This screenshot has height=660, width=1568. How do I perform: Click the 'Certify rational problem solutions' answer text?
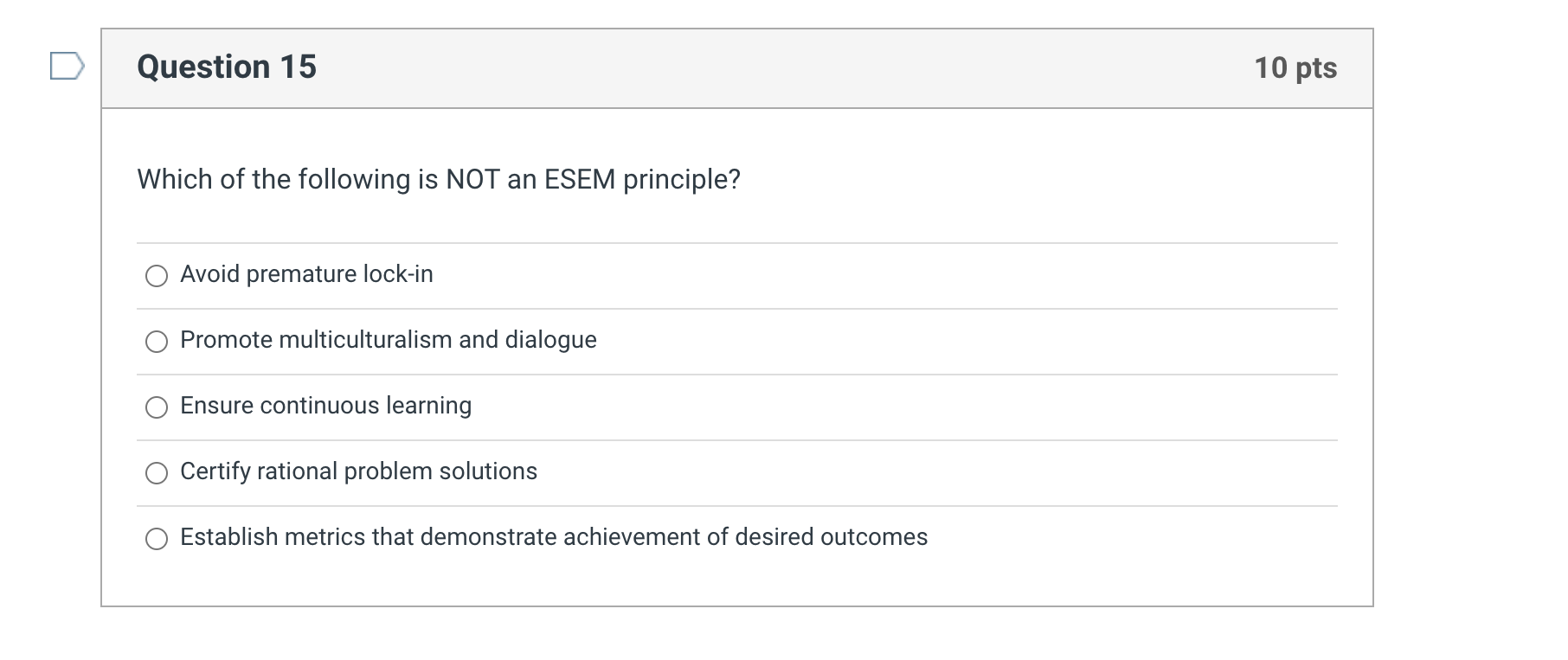click(358, 471)
